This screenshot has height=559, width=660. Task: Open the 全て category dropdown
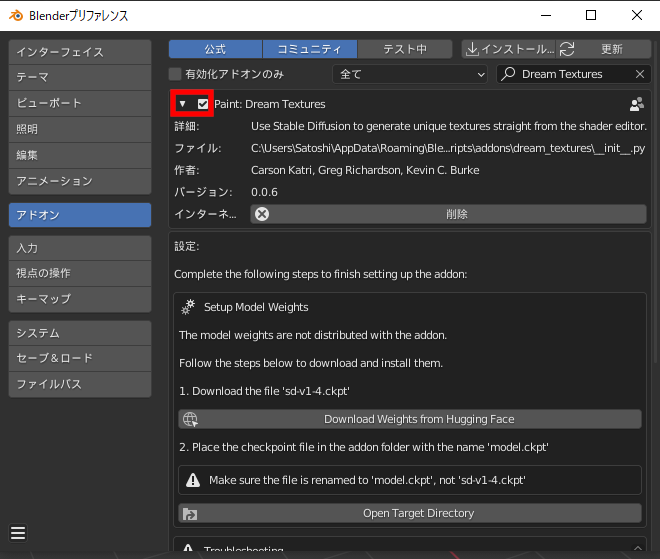410,74
